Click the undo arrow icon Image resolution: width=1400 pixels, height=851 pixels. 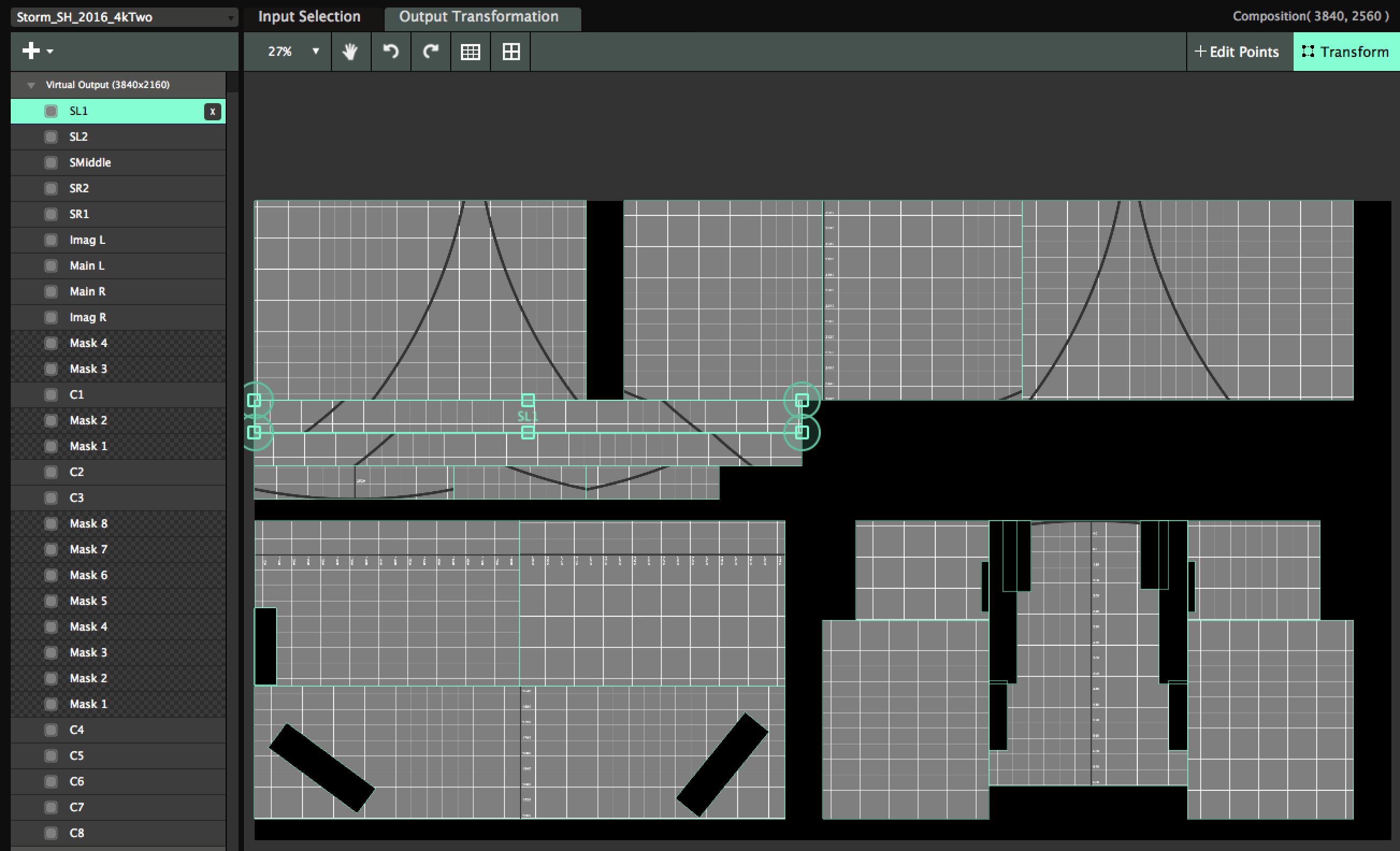click(x=391, y=52)
